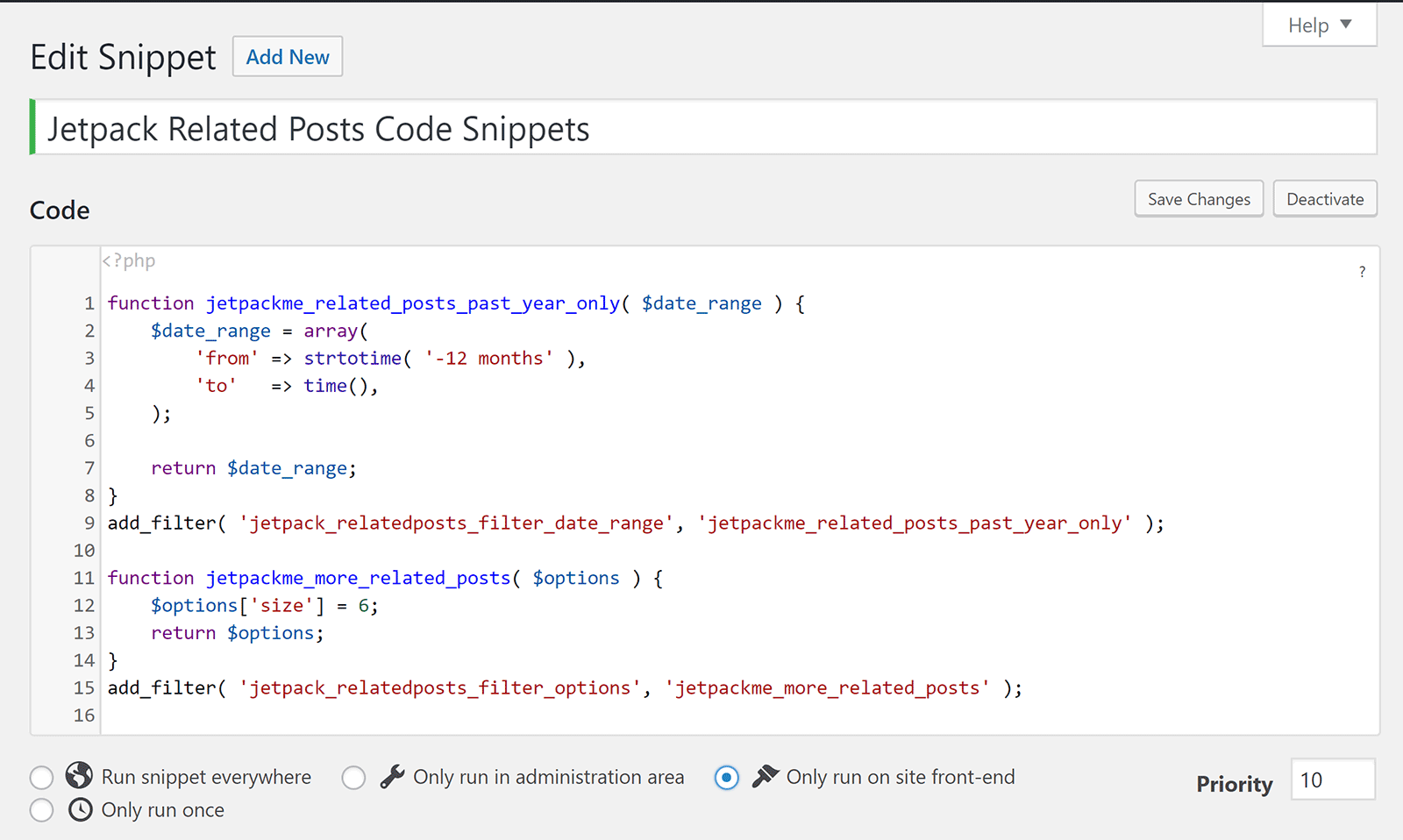Click function name jetpackme_more_related_posts on line 11
Viewport: 1403px width, 840px height.
358,579
